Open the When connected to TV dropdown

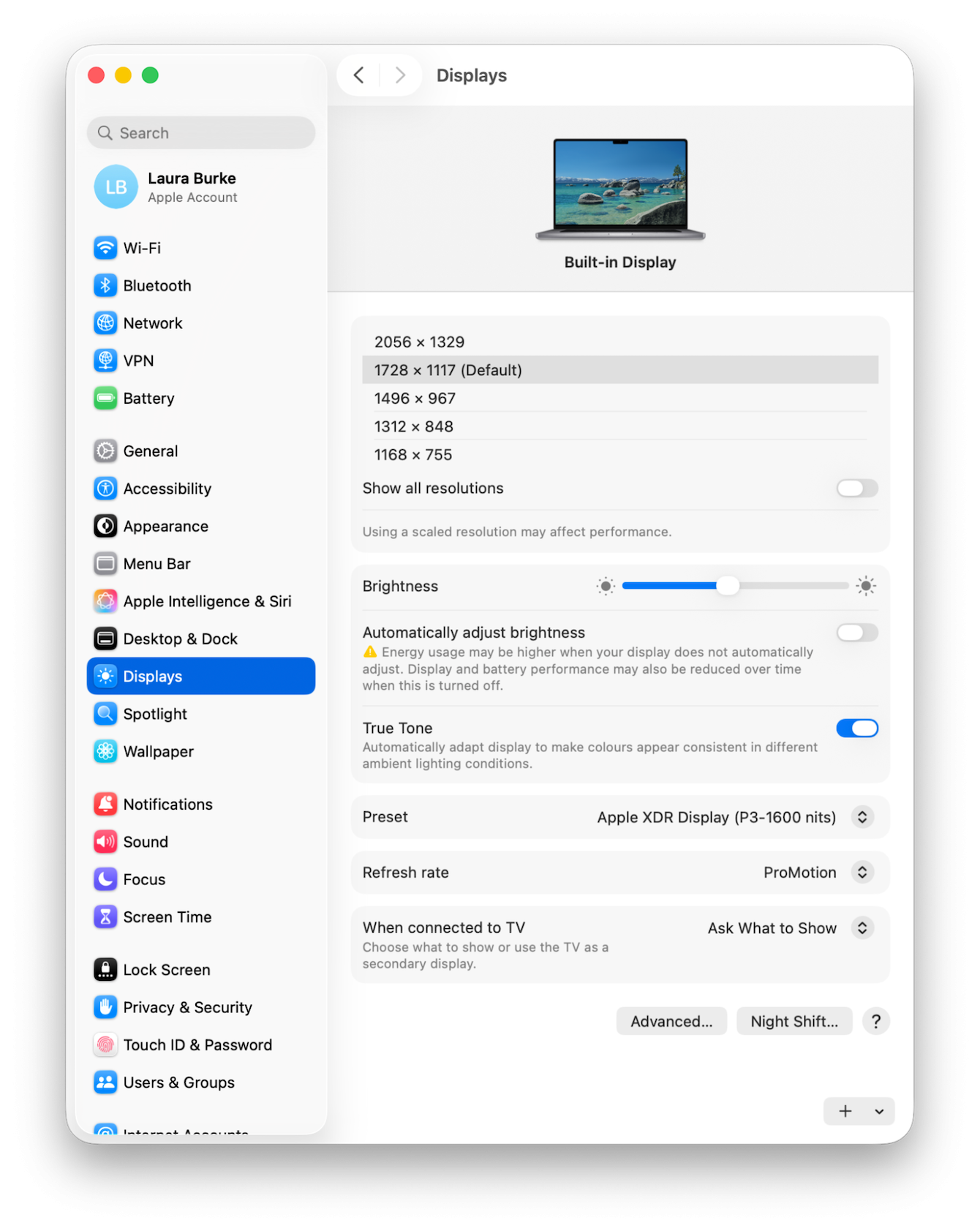tap(862, 927)
